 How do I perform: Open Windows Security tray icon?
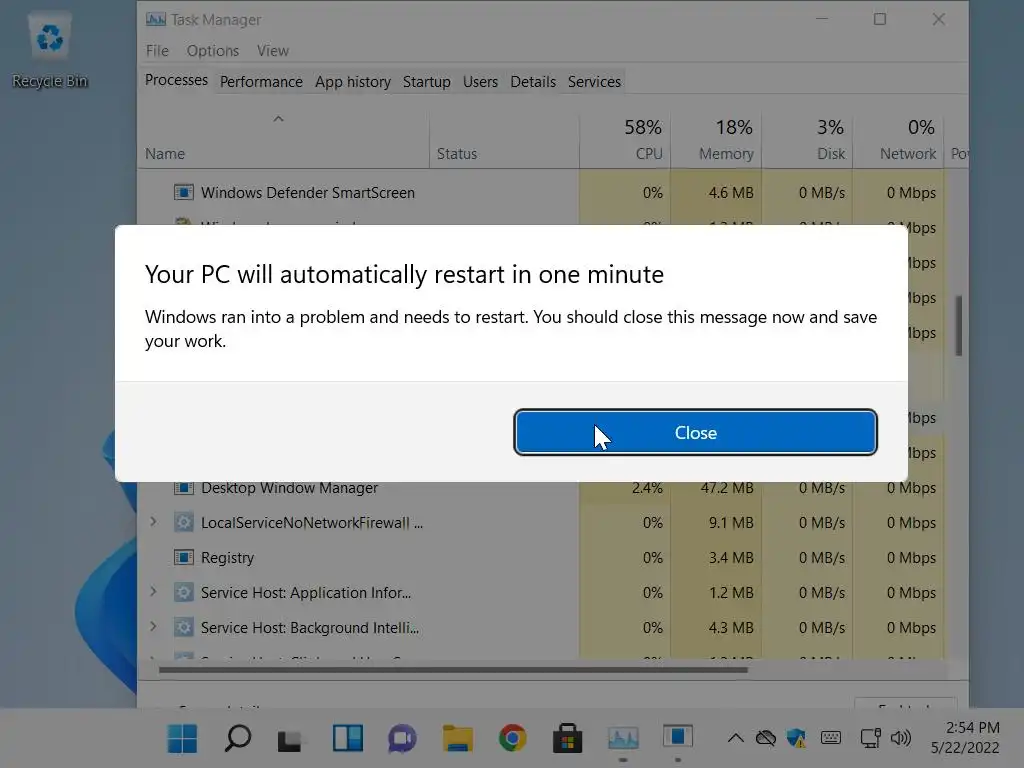point(796,739)
